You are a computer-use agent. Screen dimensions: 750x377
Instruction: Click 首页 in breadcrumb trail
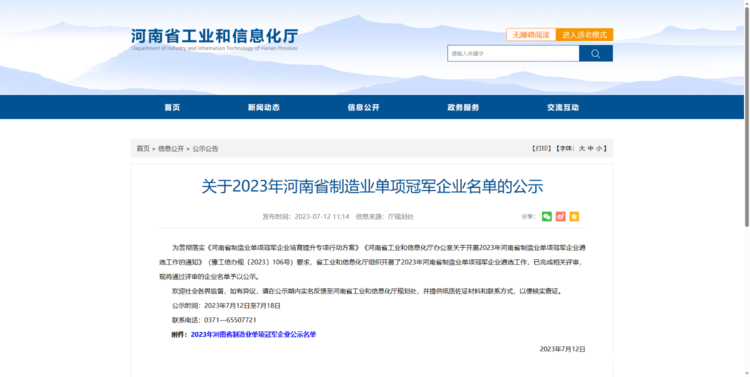pos(143,149)
